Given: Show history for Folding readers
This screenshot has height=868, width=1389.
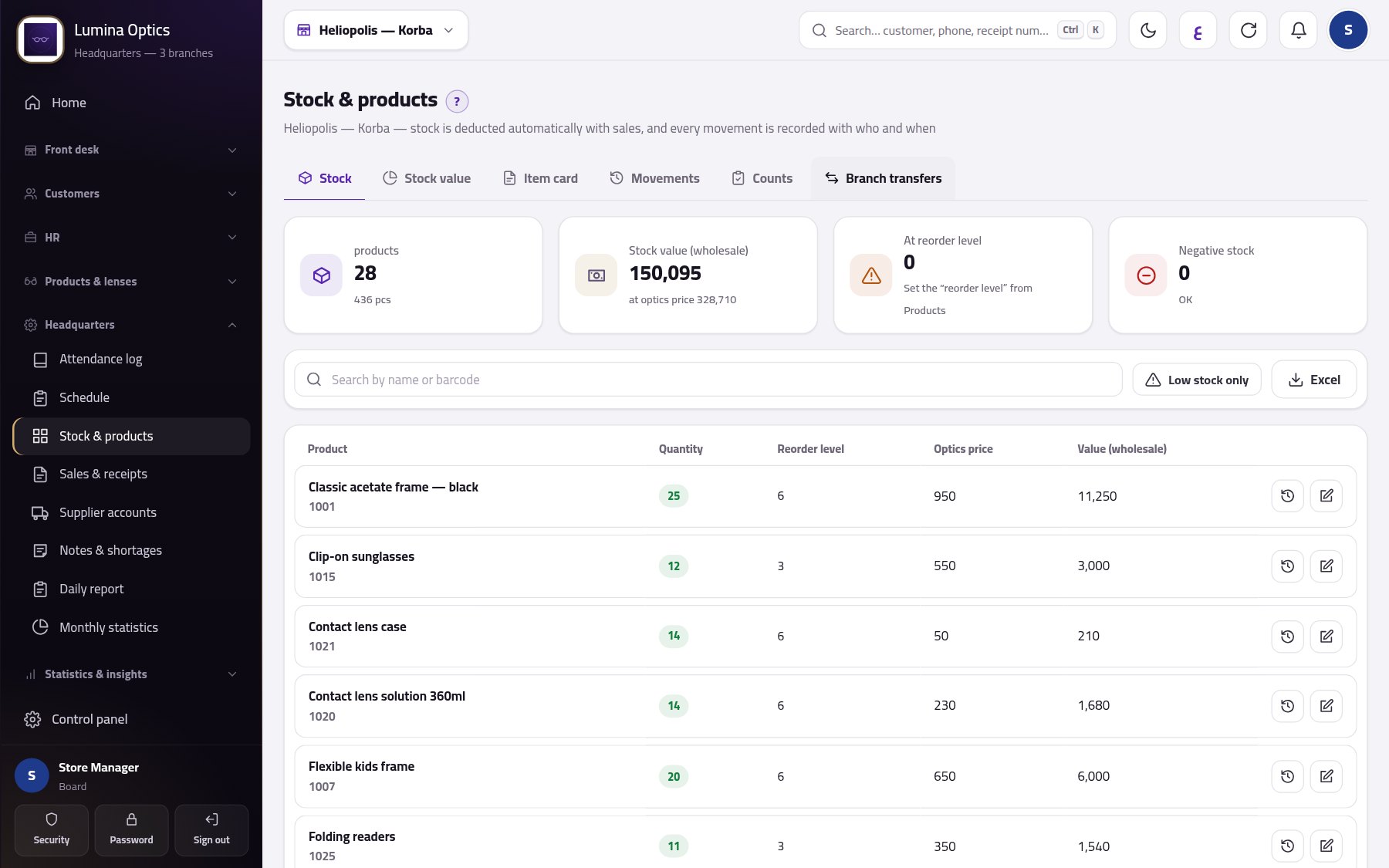Looking at the screenshot, I should (x=1287, y=846).
